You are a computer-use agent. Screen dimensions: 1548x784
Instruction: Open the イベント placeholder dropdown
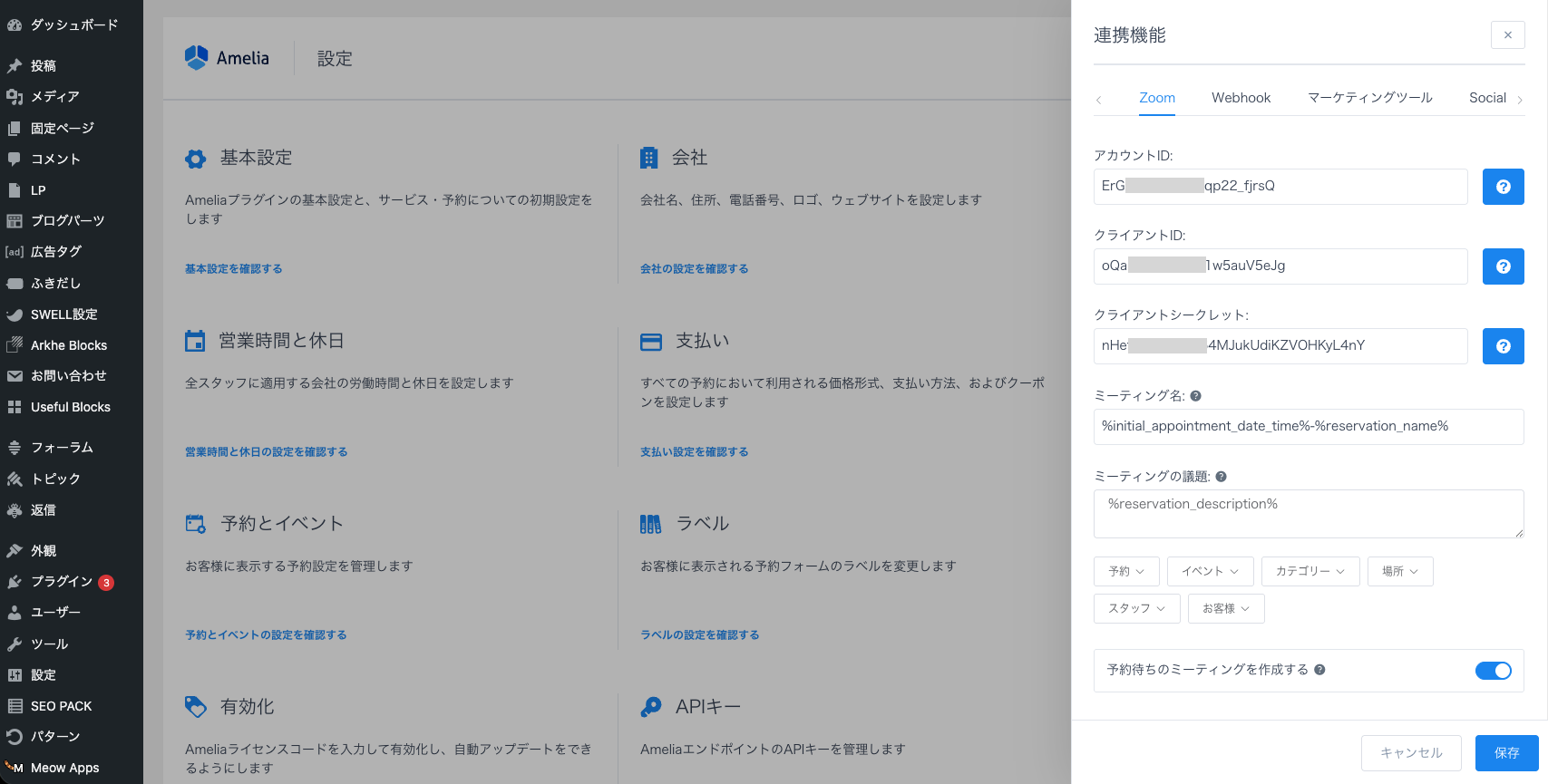coord(1210,571)
